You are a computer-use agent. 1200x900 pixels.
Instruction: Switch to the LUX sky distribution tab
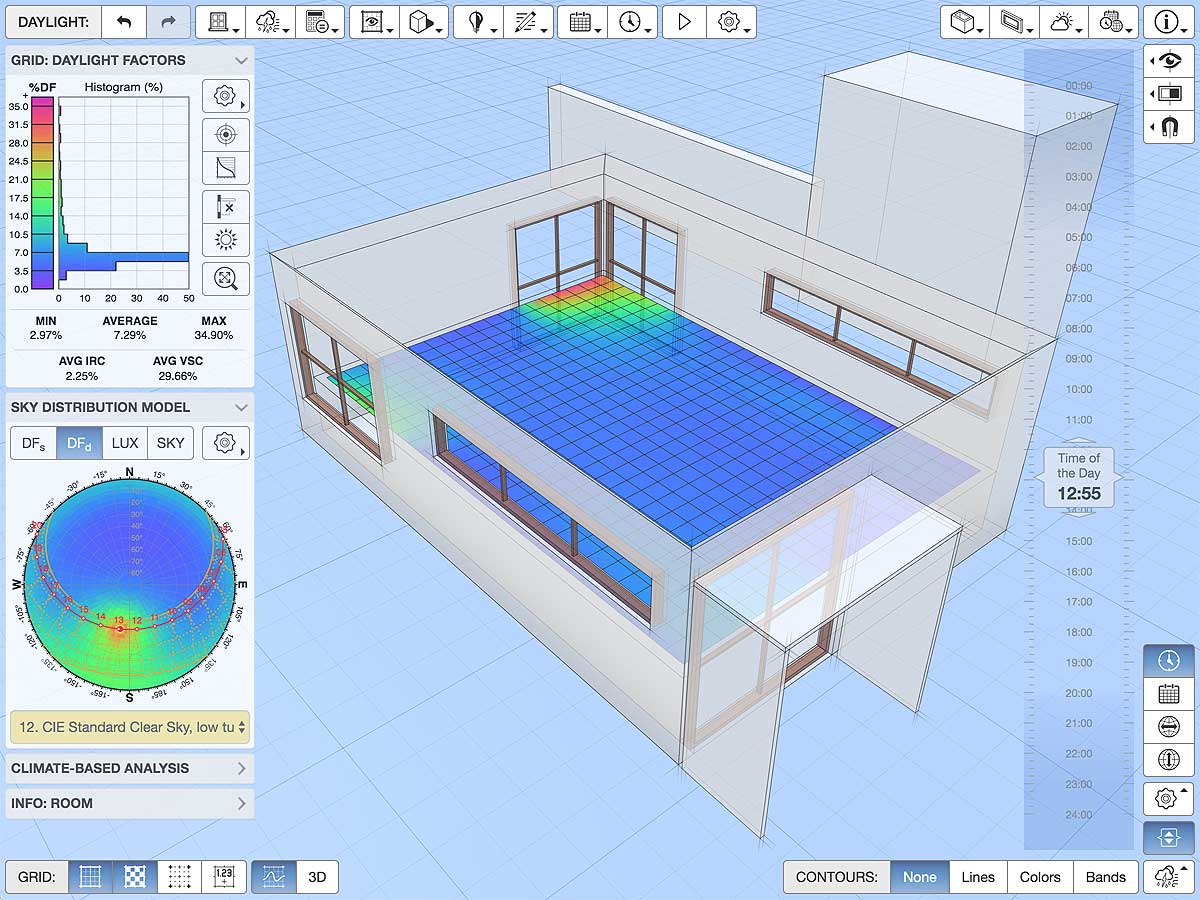tap(125, 442)
